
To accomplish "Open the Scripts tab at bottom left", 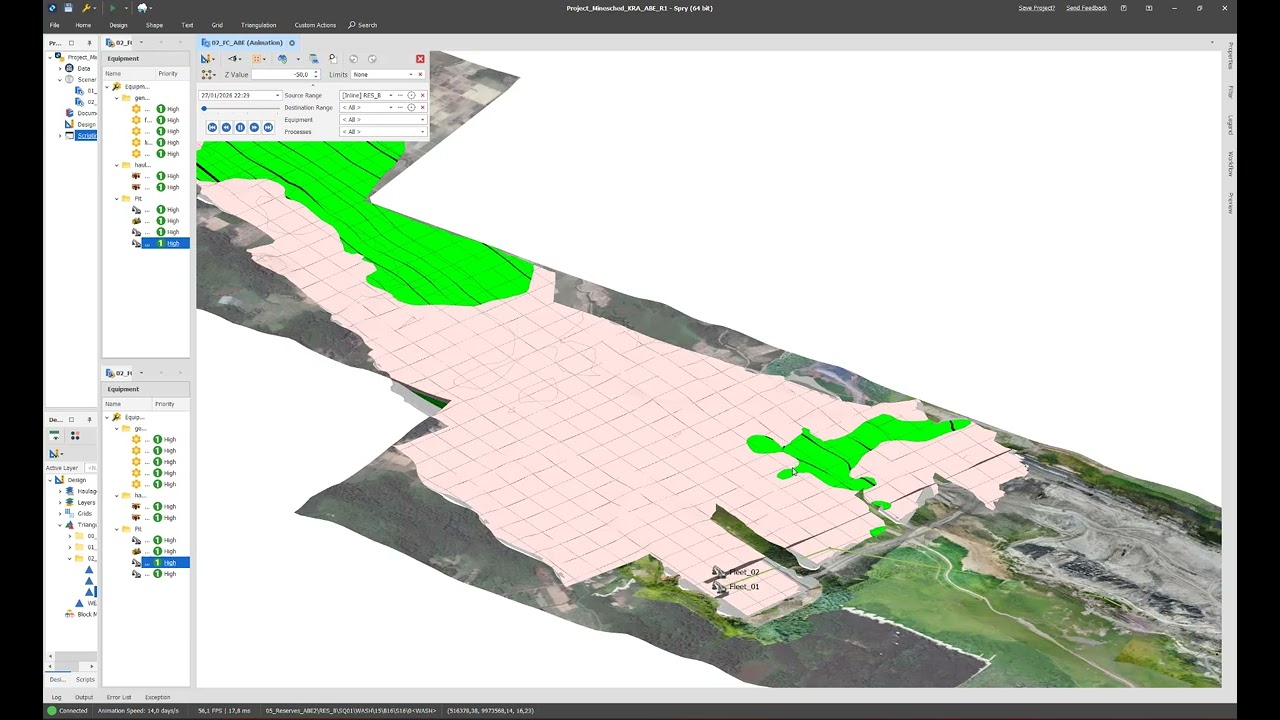I will (85, 679).
